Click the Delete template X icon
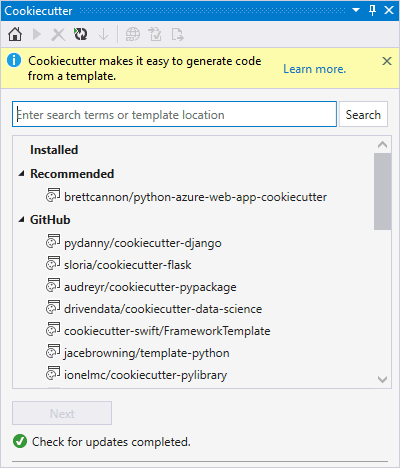 click(58, 34)
